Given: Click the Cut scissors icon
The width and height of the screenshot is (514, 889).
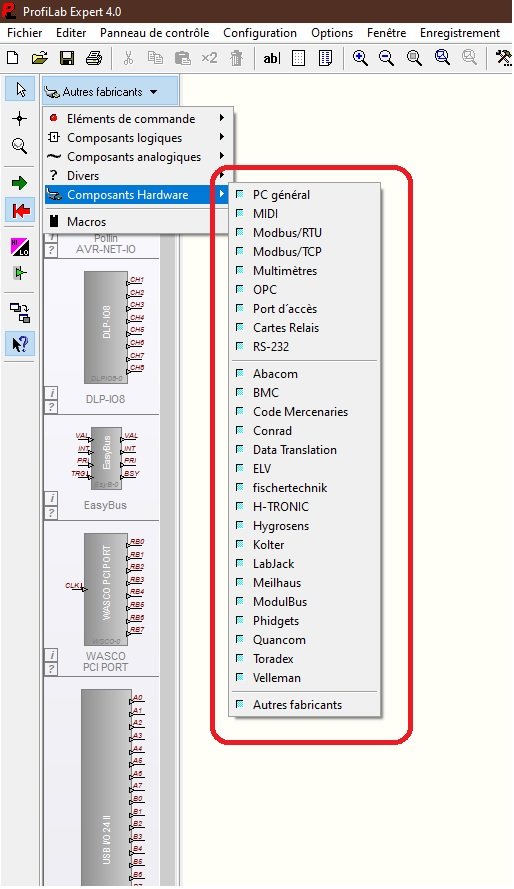Looking at the screenshot, I should point(128,58).
